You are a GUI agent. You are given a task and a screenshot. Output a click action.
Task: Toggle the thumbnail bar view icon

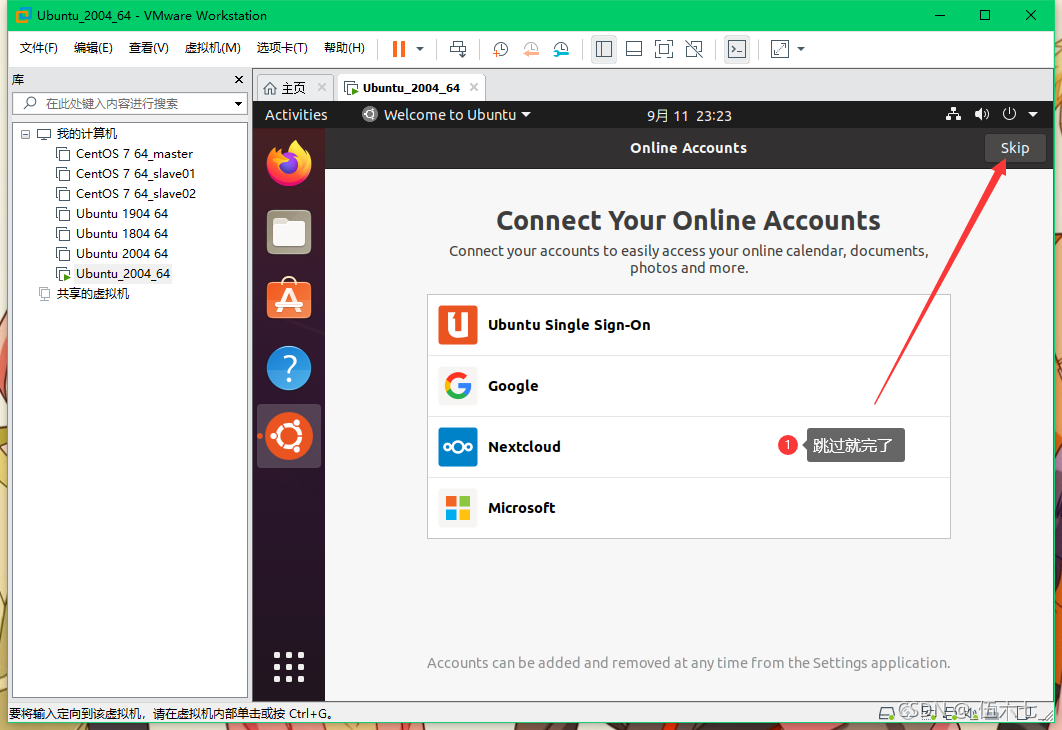pos(634,49)
